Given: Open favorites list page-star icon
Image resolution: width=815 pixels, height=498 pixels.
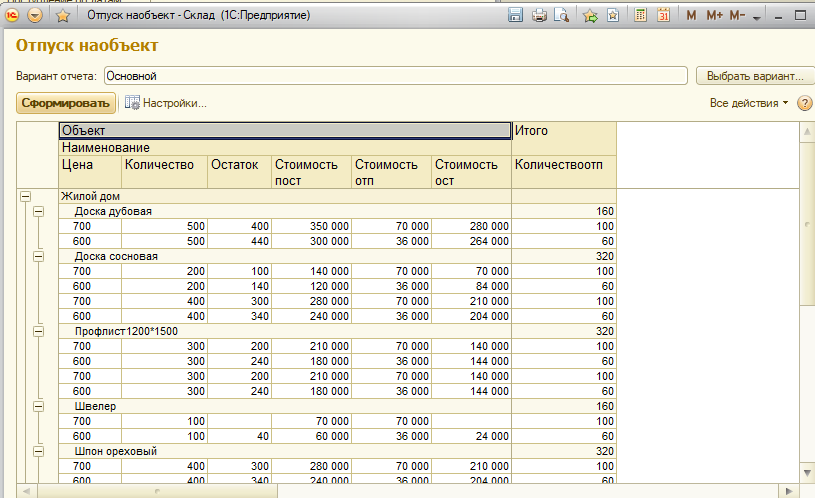Looking at the screenshot, I should (x=613, y=16).
